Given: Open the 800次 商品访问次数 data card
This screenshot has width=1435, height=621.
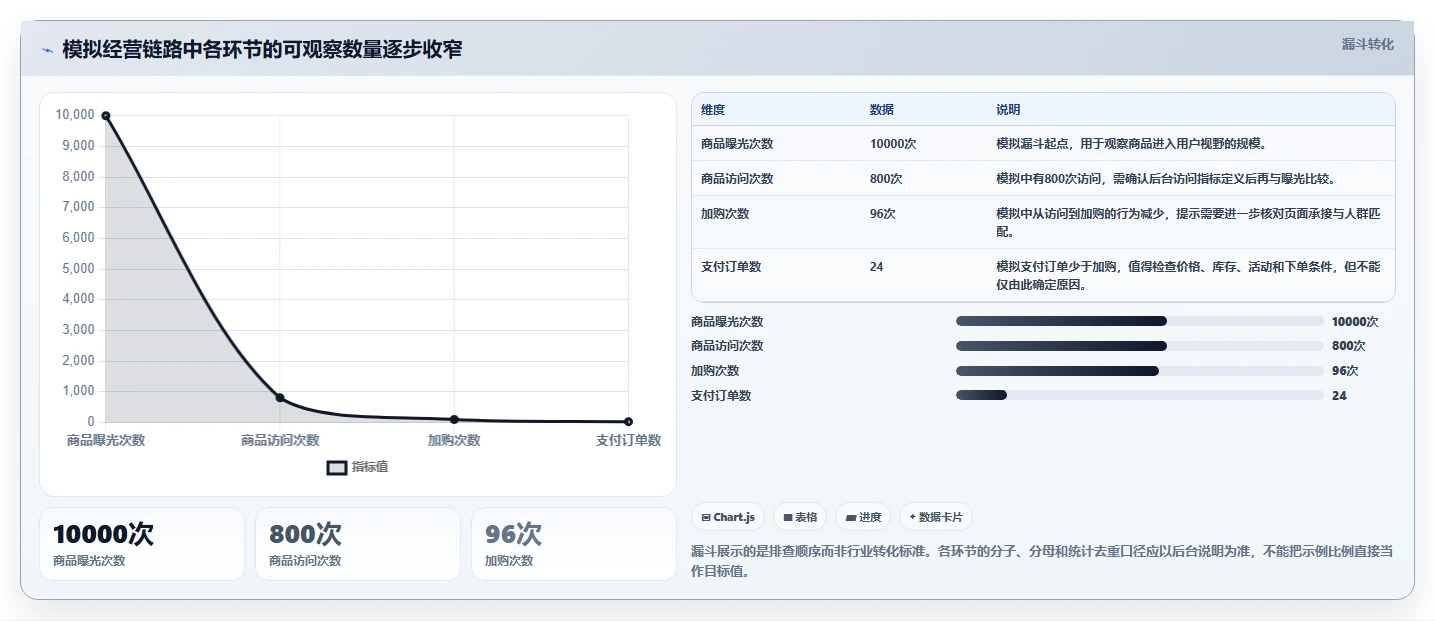Looking at the screenshot, I should click(x=358, y=544).
